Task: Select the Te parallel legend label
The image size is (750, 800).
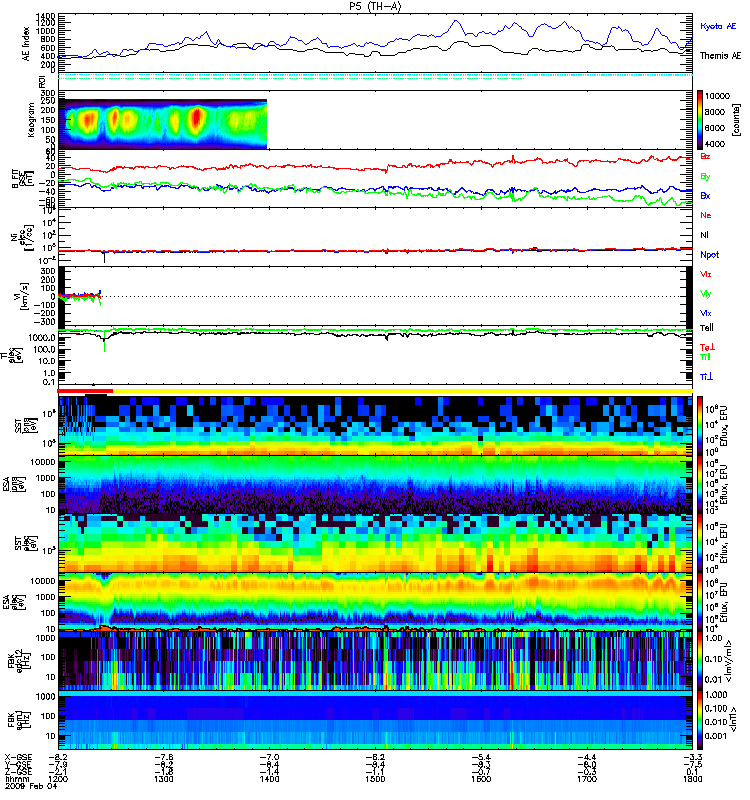Action: pos(707,328)
